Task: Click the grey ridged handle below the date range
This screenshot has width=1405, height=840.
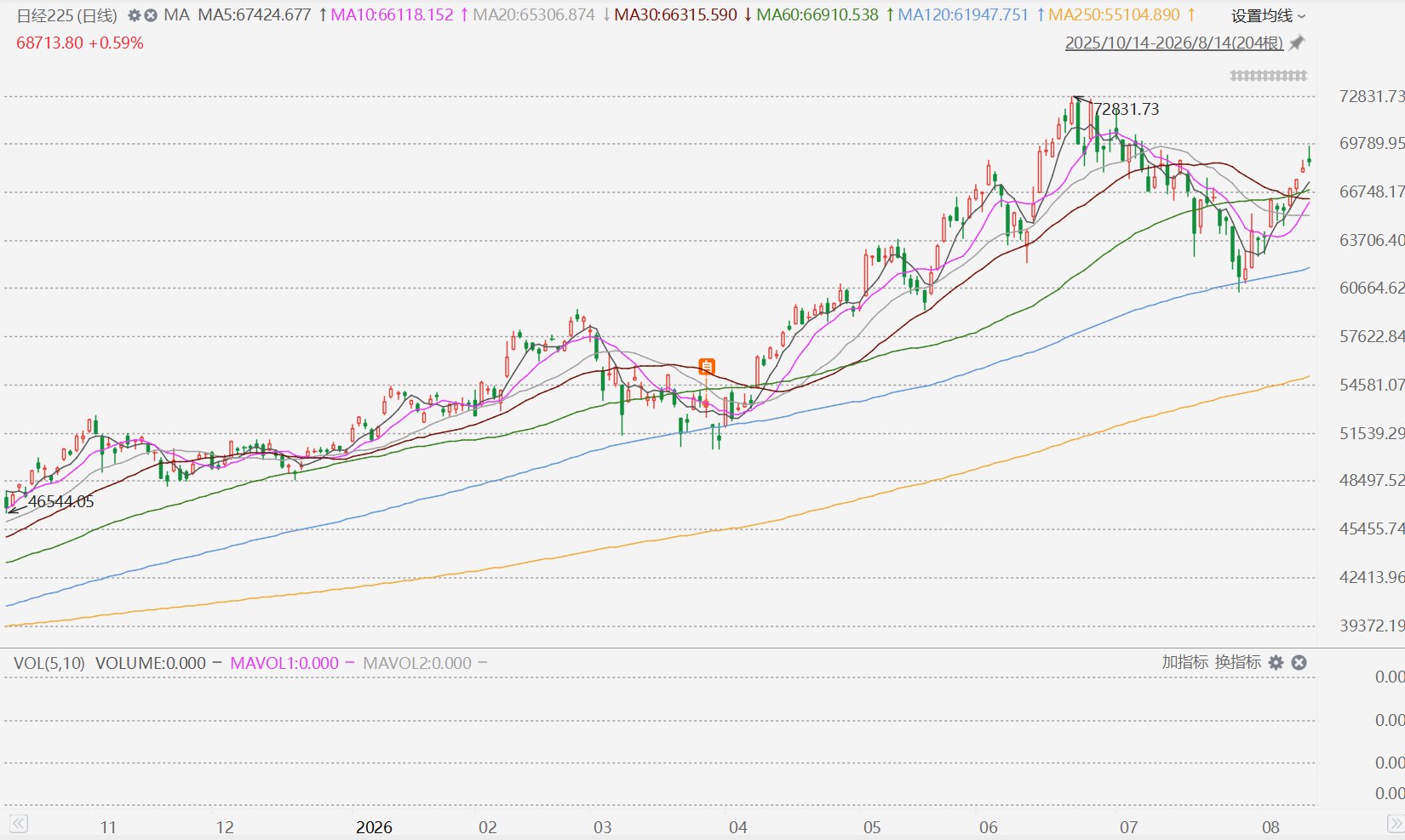Action: pyautogui.click(x=1269, y=76)
